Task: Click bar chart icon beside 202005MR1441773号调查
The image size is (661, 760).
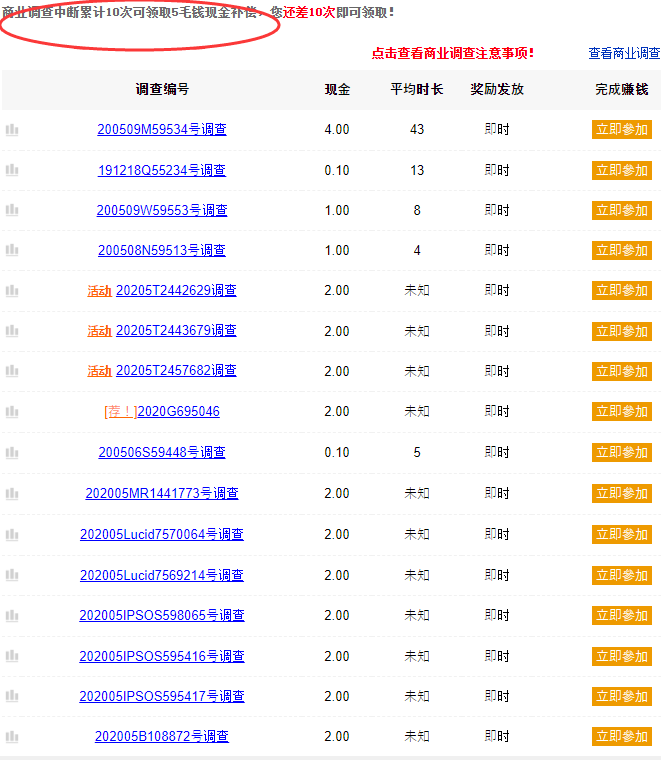Action: (x=12, y=494)
